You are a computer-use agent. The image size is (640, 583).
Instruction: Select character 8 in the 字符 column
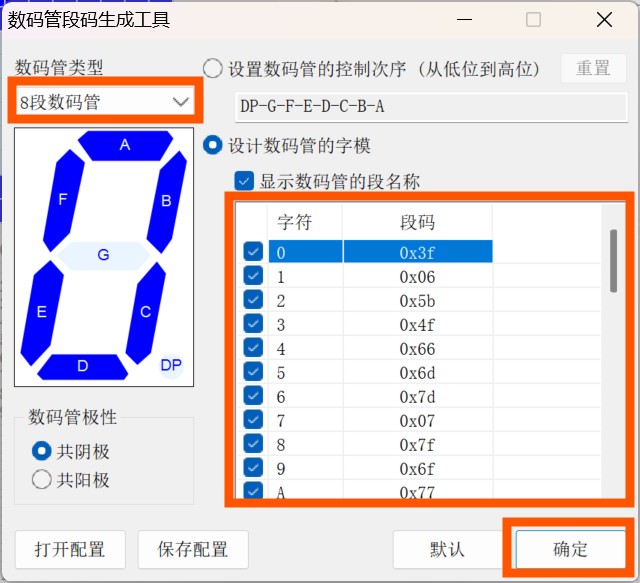pyautogui.click(x=305, y=444)
